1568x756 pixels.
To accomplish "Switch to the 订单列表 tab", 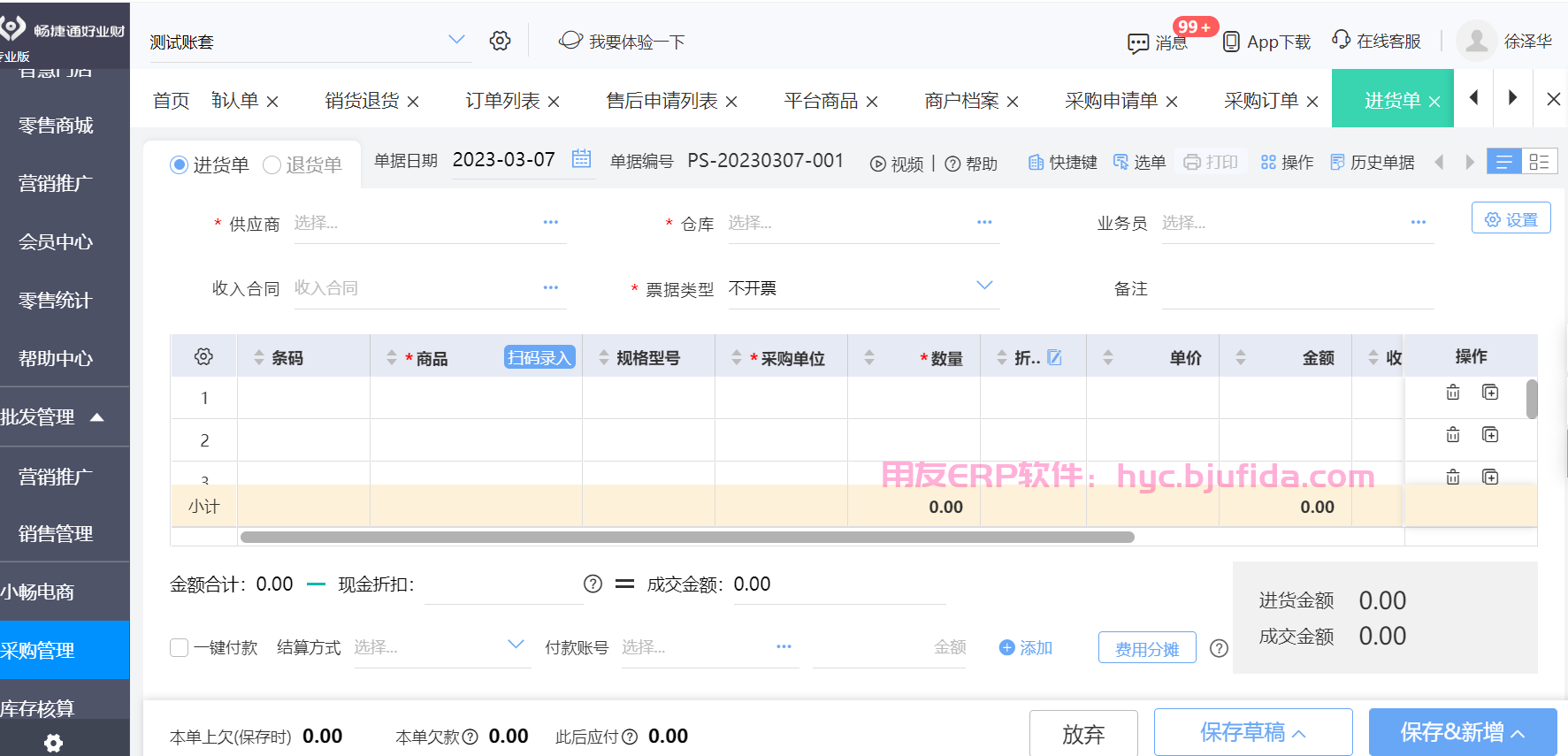I will click(x=502, y=101).
